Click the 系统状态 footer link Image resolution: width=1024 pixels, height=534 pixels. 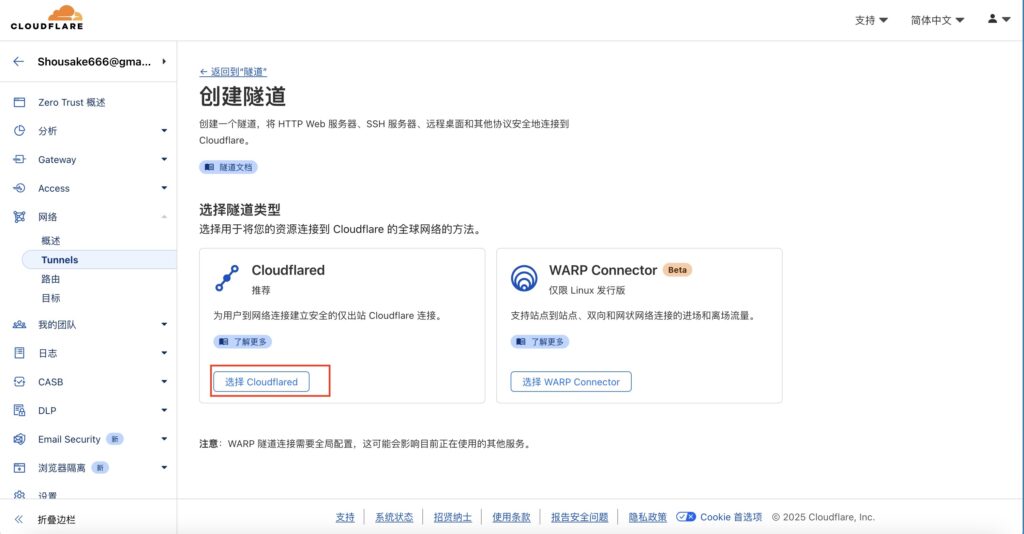pos(394,517)
